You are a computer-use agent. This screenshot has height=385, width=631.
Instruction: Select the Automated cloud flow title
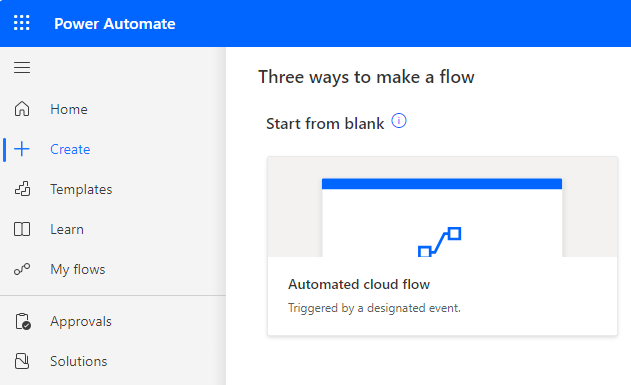[x=359, y=284]
